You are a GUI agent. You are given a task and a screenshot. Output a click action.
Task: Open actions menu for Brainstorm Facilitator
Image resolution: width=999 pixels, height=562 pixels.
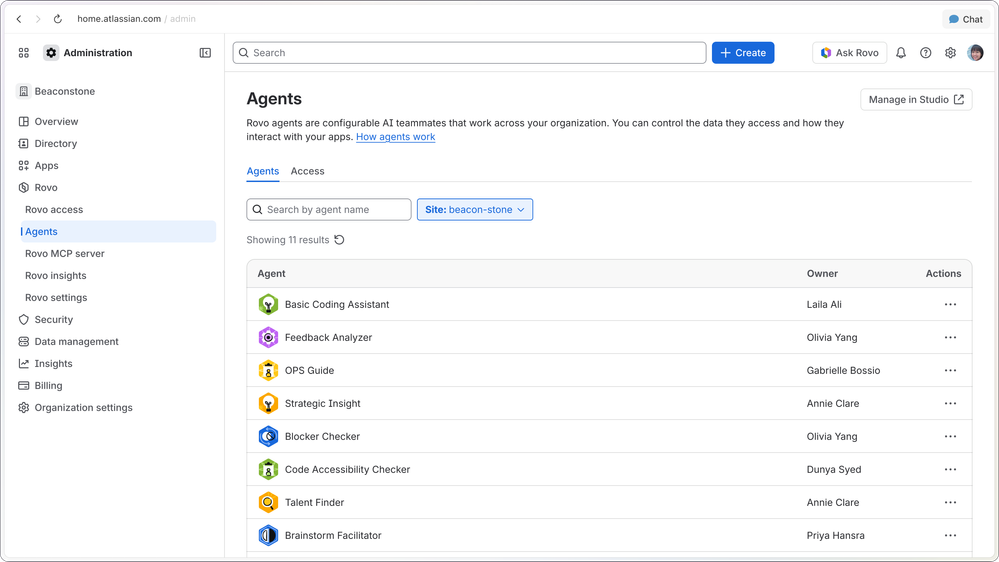[x=951, y=535]
